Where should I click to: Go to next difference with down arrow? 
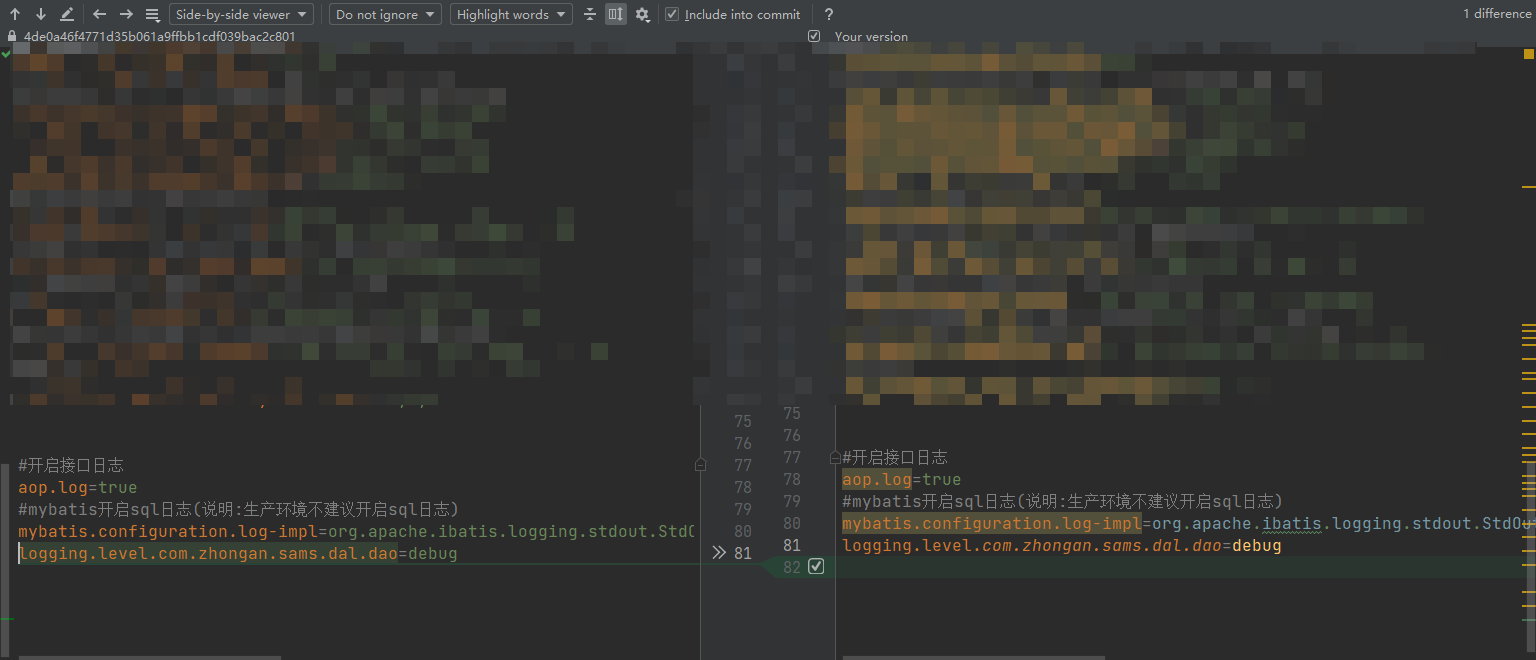41,14
